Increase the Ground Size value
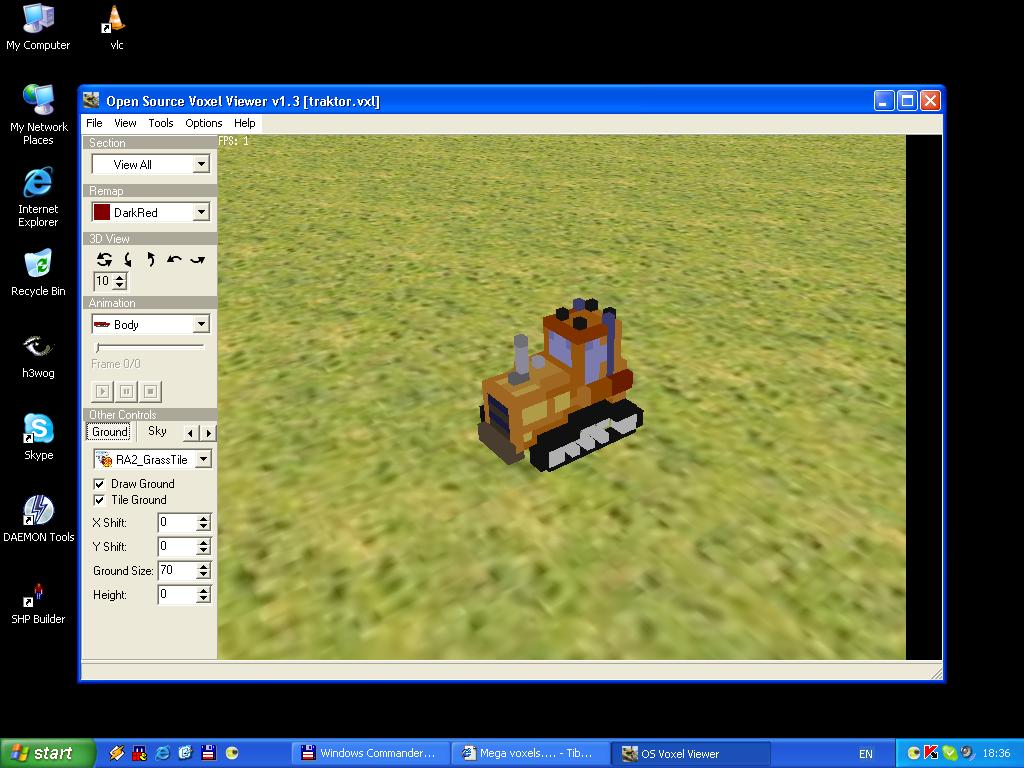1024x768 pixels. (x=203, y=566)
